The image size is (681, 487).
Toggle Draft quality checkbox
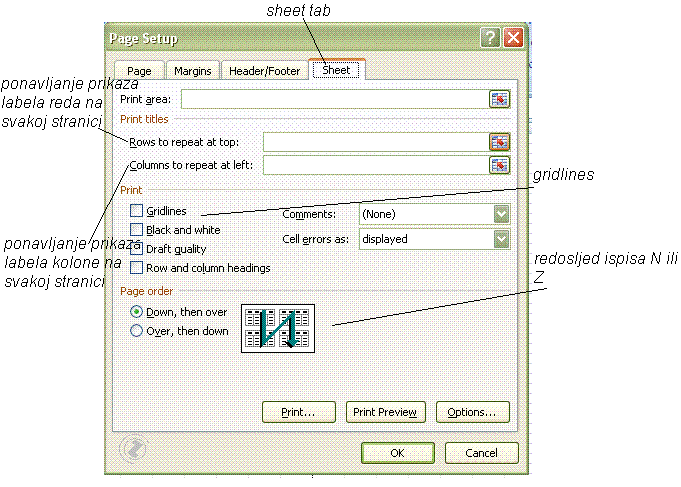(x=136, y=249)
